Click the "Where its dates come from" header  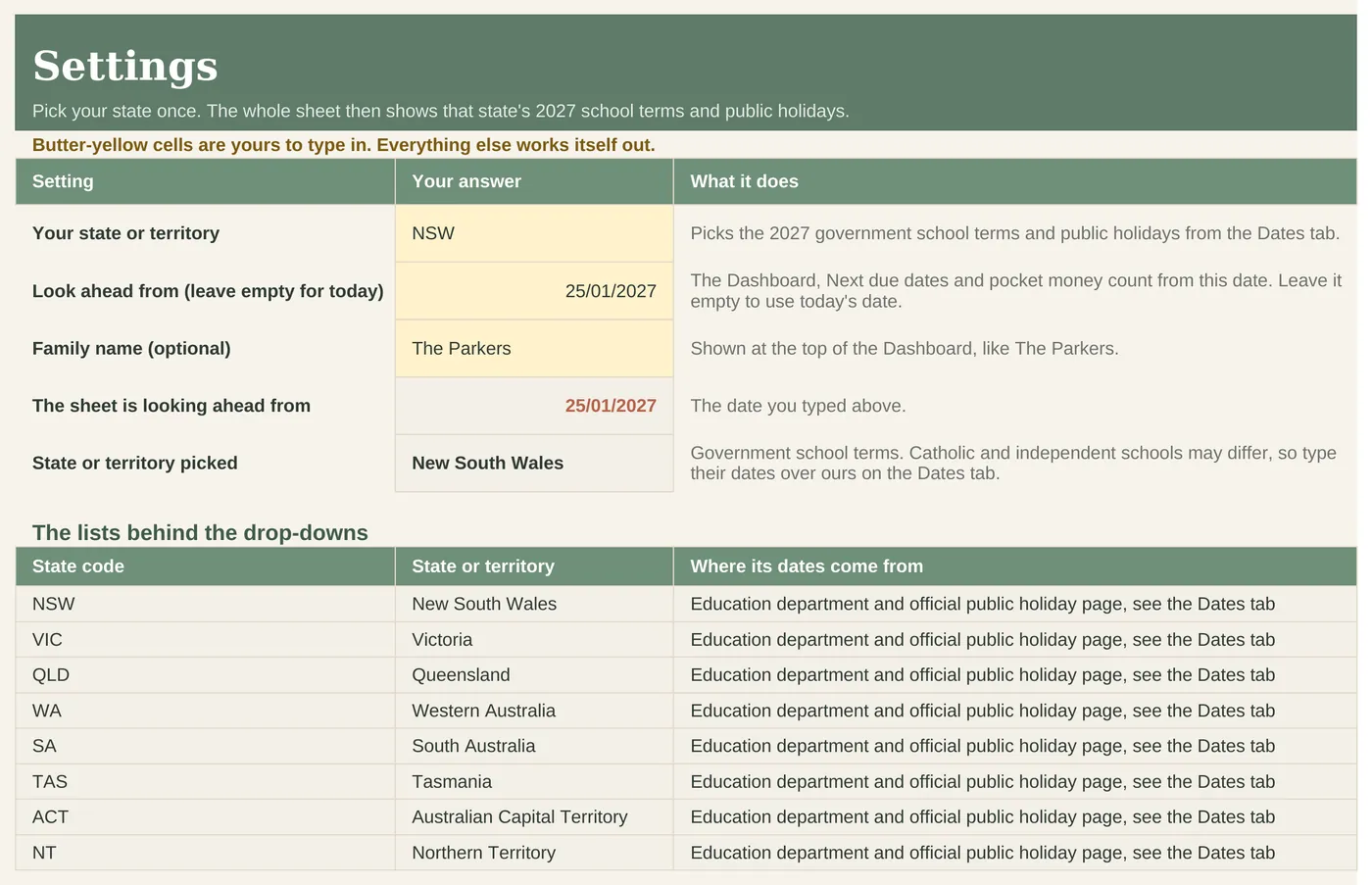[x=1015, y=566]
